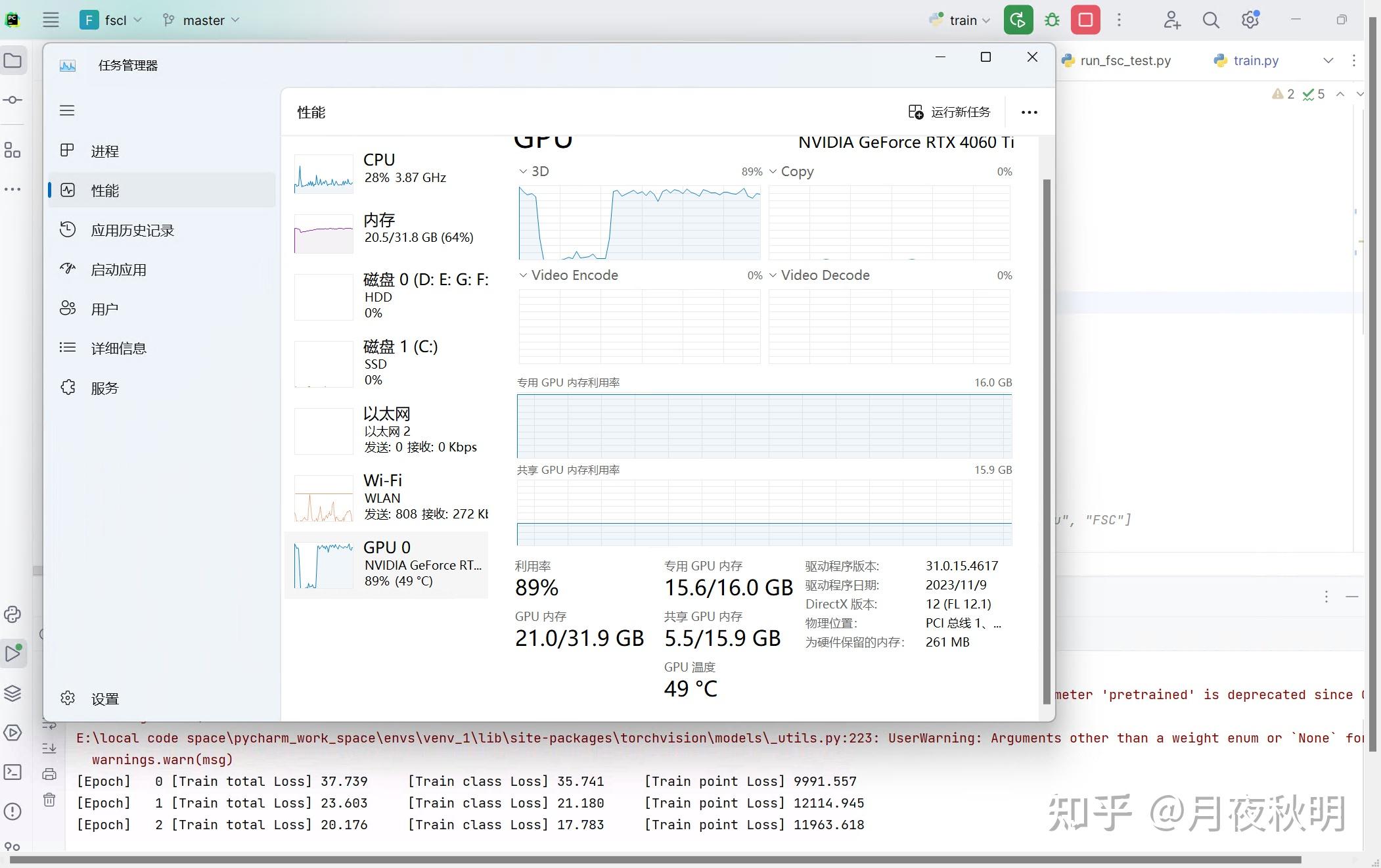Click the green debug bug icon
This screenshot has height=868, width=1381.
point(1052,20)
